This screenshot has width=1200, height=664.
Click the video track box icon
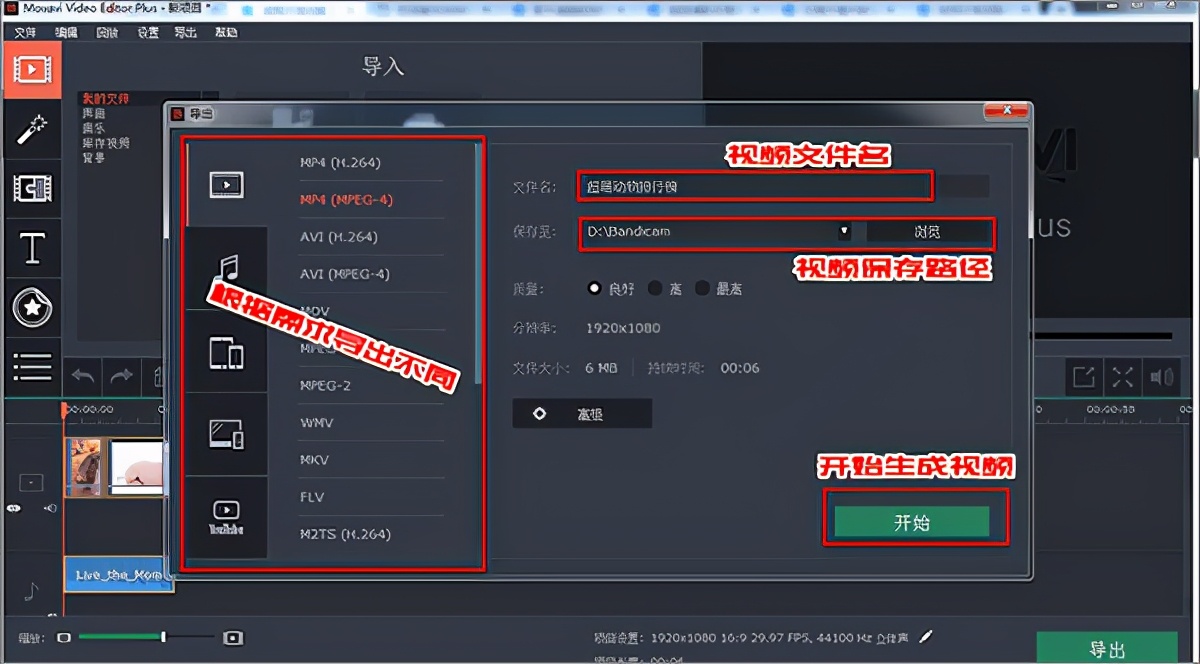point(30,483)
